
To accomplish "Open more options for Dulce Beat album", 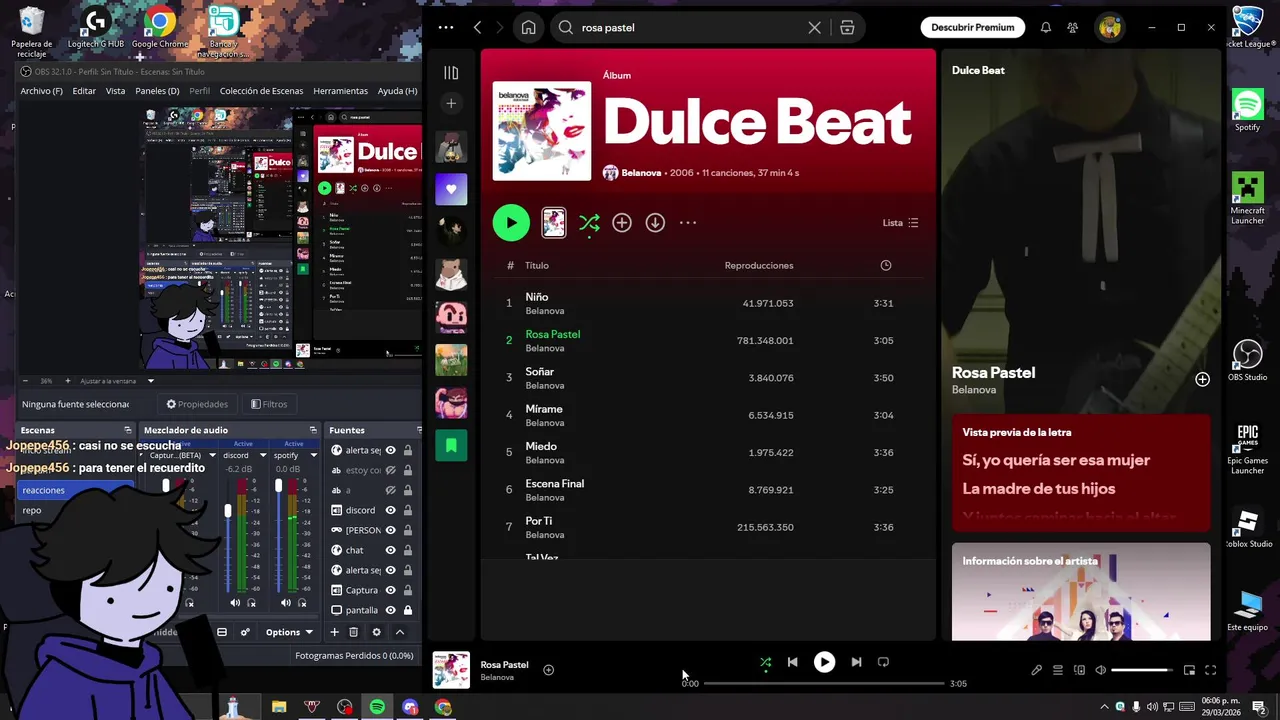I will (688, 223).
